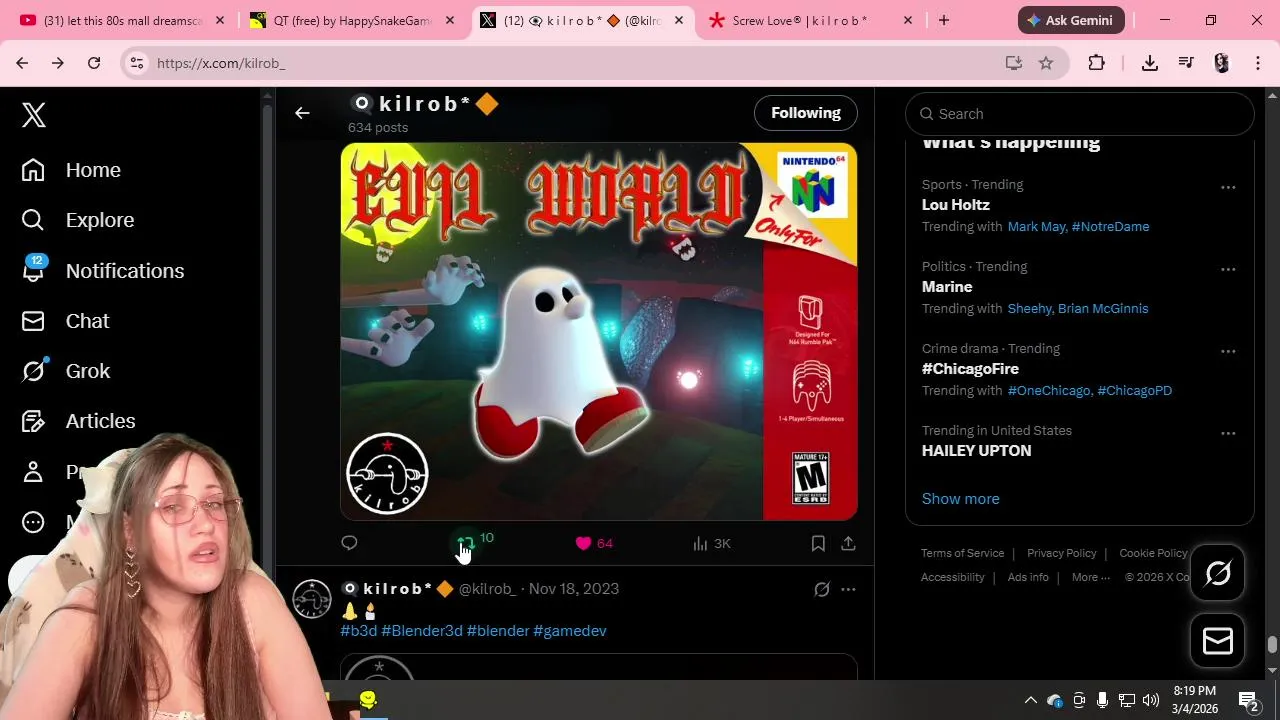This screenshot has height=720, width=1280.
Task: Click the Following button
Action: (806, 113)
